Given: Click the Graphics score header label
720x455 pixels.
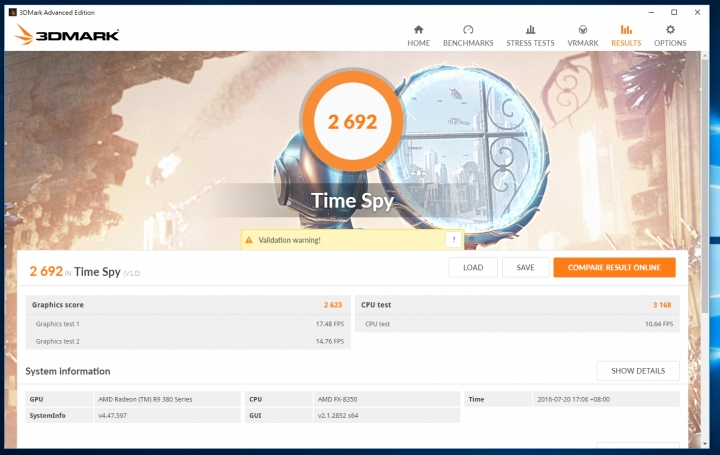Looking at the screenshot, I should (x=58, y=305).
